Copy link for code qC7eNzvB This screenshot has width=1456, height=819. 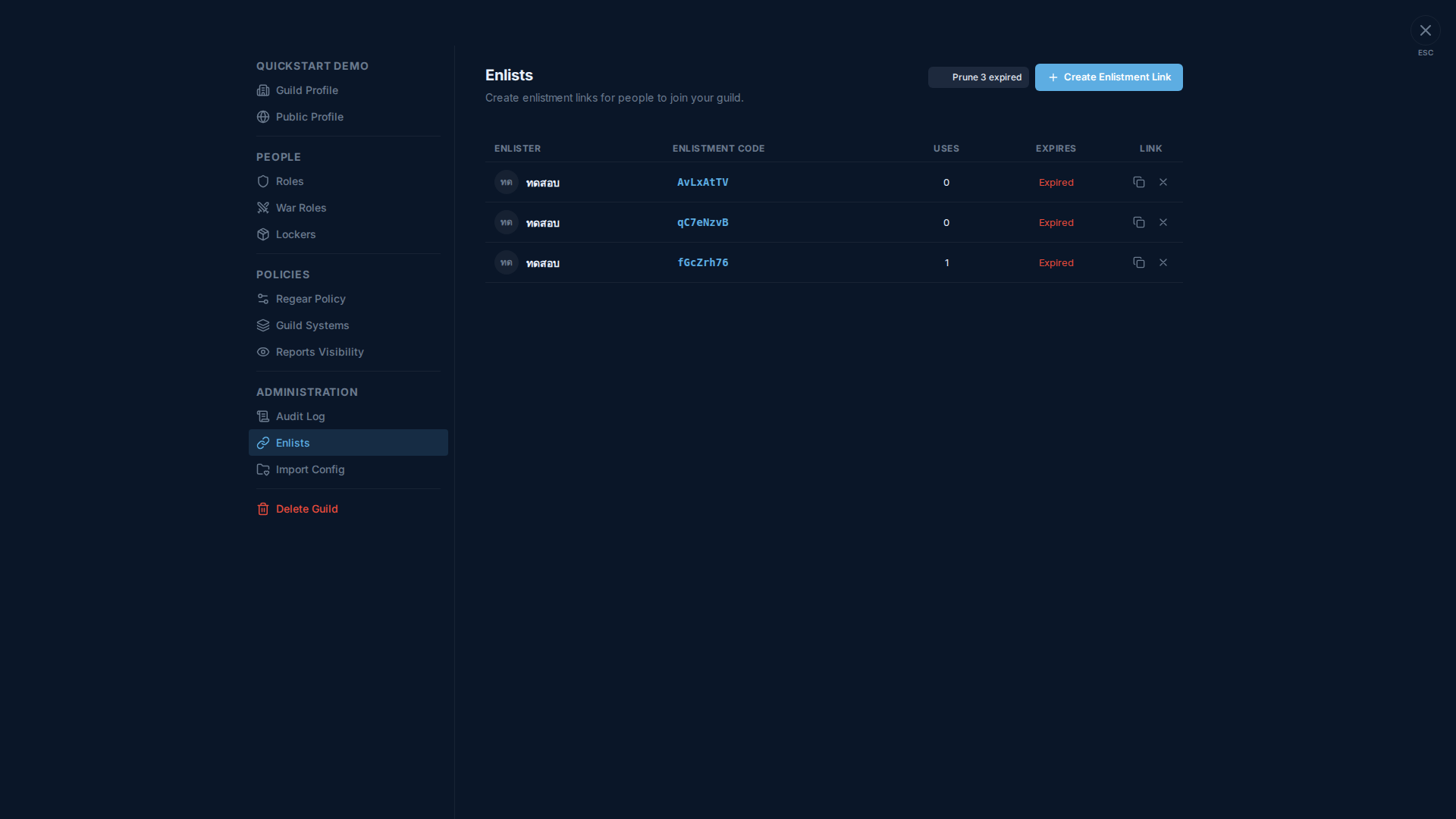pyautogui.click(x=1138, y=222)
